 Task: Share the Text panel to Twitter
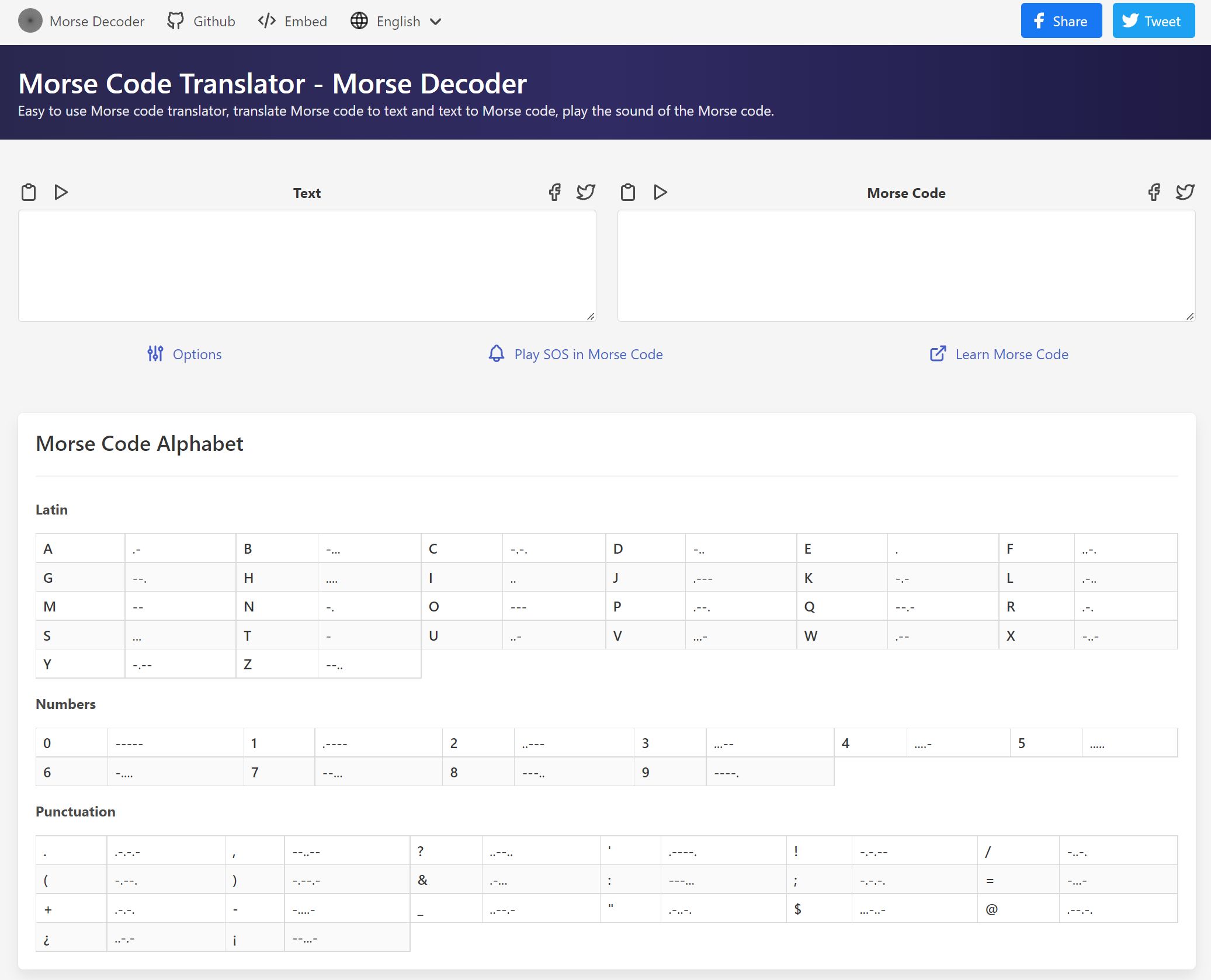tap(585, 192)
